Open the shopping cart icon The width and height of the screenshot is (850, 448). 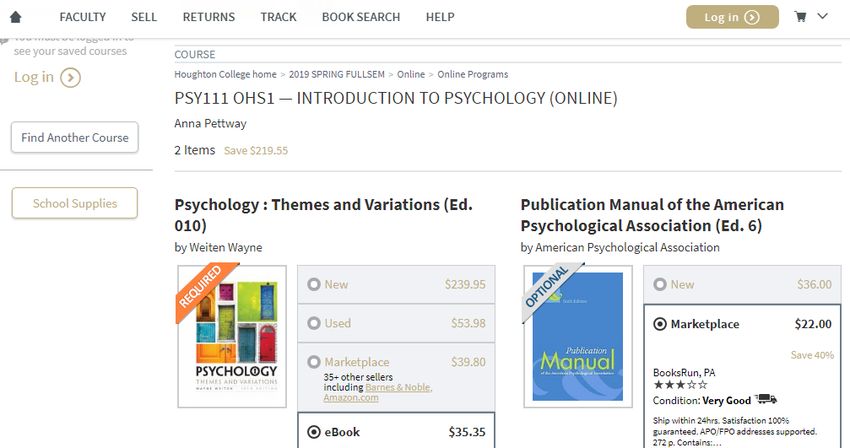pos(800,17)
